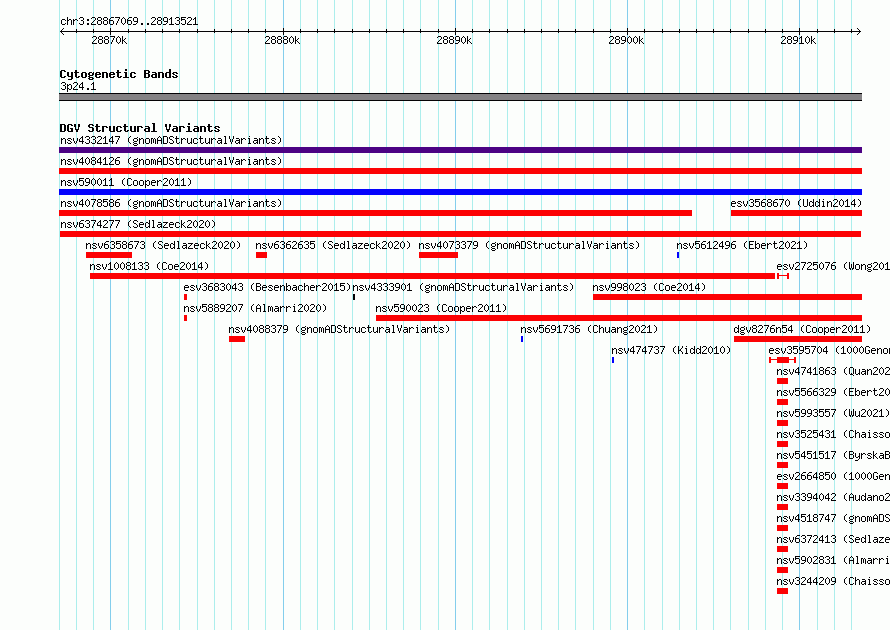Click the DGV Structural Variants track title
Viewport: 890px width, 630px height.
click(140, 128)
